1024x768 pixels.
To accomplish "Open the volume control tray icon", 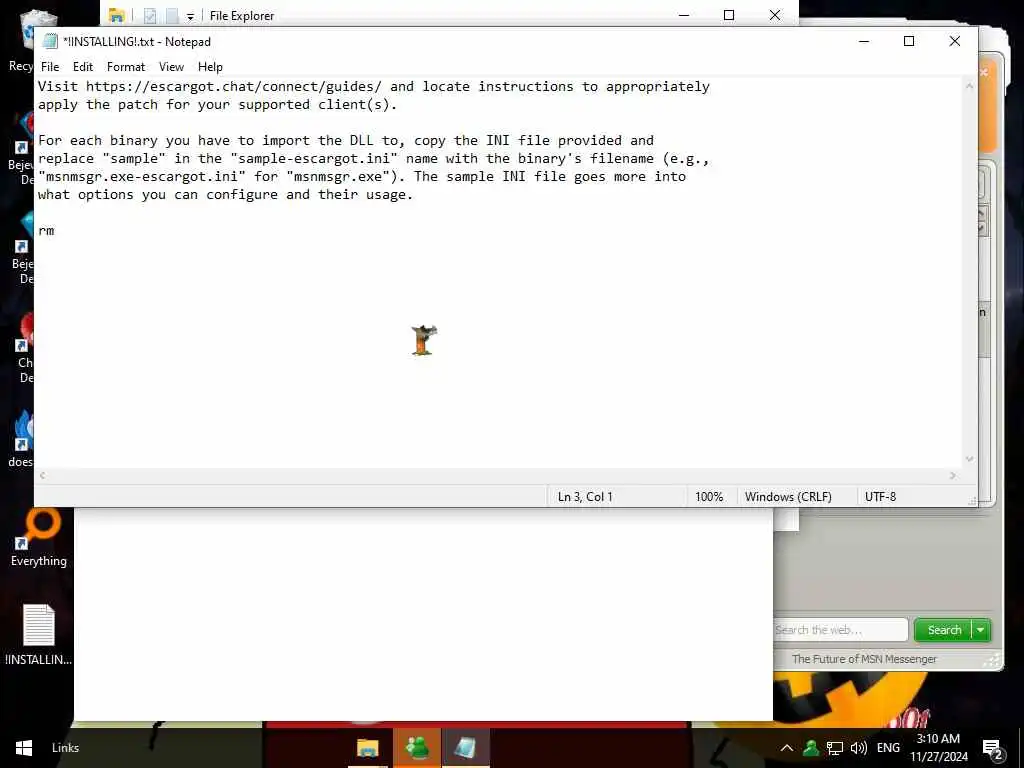I will coord(859,748).
